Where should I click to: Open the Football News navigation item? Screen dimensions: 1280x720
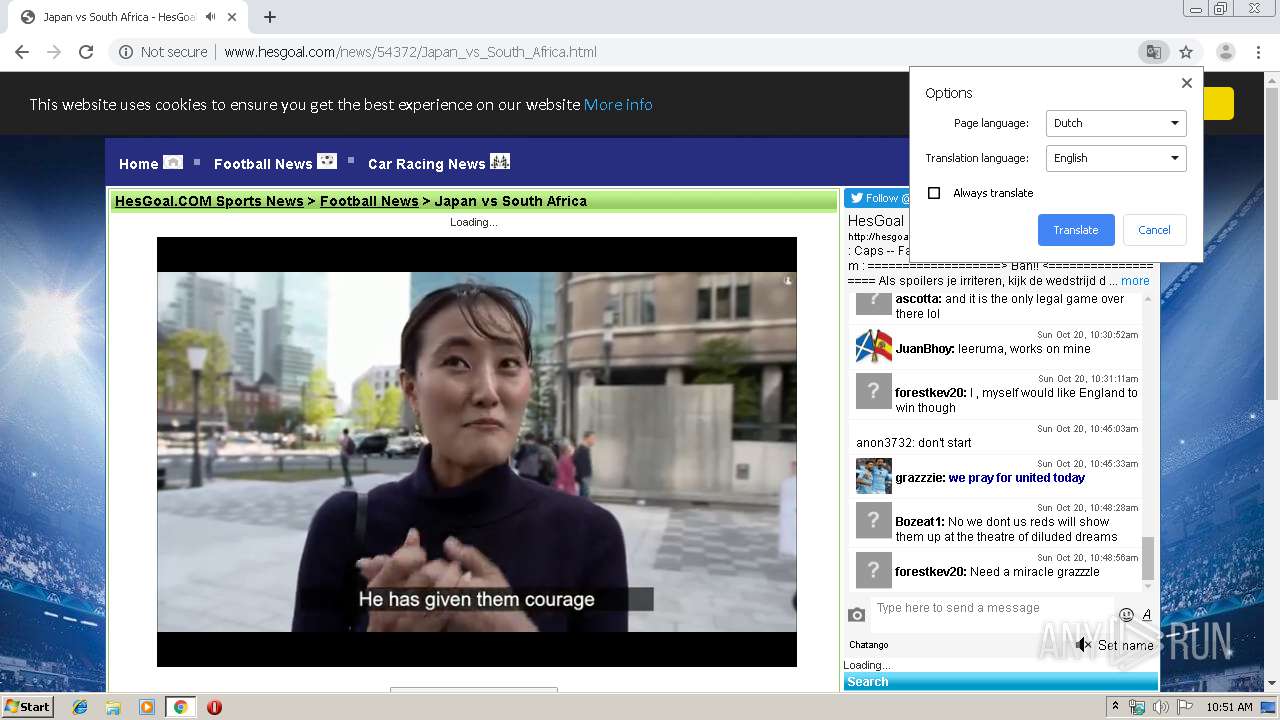tap(263, 164)
